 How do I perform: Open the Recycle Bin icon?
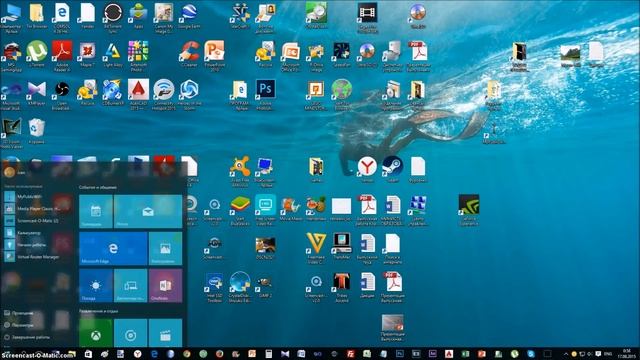coord(37,131)
